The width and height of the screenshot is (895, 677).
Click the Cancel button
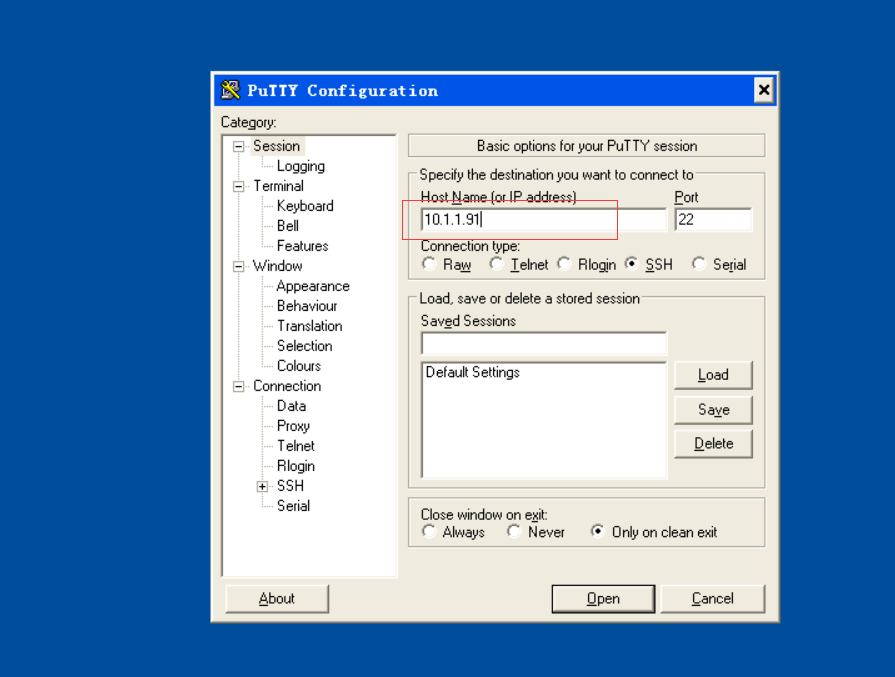point(712,598)
